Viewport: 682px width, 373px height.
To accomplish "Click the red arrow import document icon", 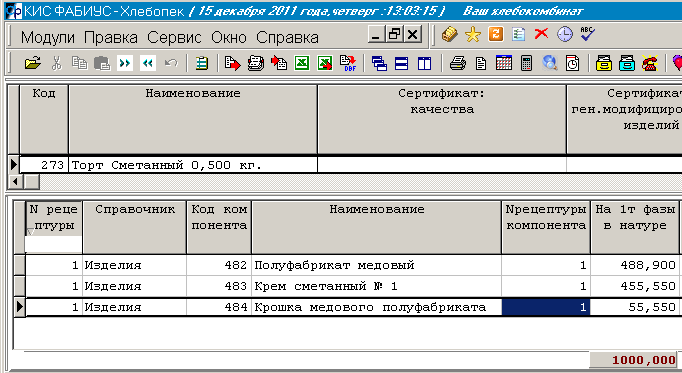I will (x=279, y=63).
